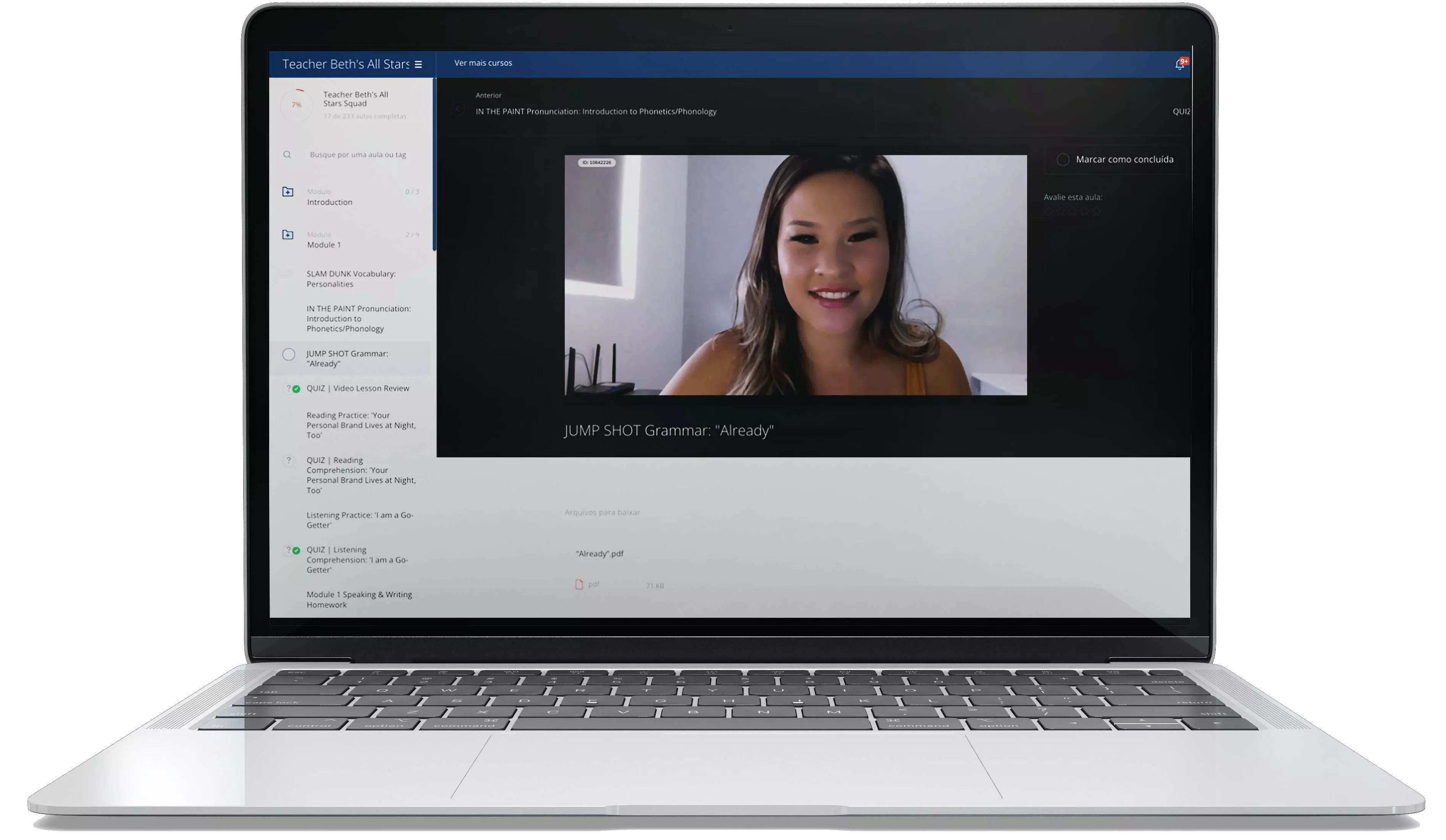The width and height of the screenshot is (1446, 840).
Task: Click the Reading Comprehension quiz question-mark icon
Action: (289, 460)
